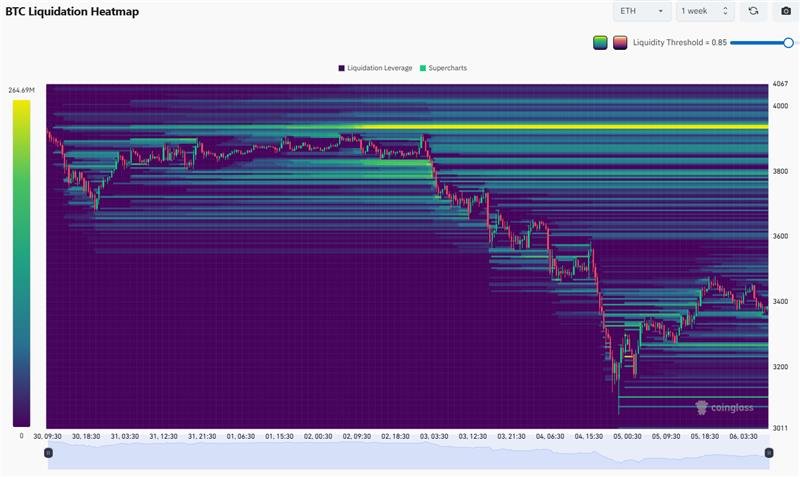Click the 264.69M color scale label

(x=21, y=90)
